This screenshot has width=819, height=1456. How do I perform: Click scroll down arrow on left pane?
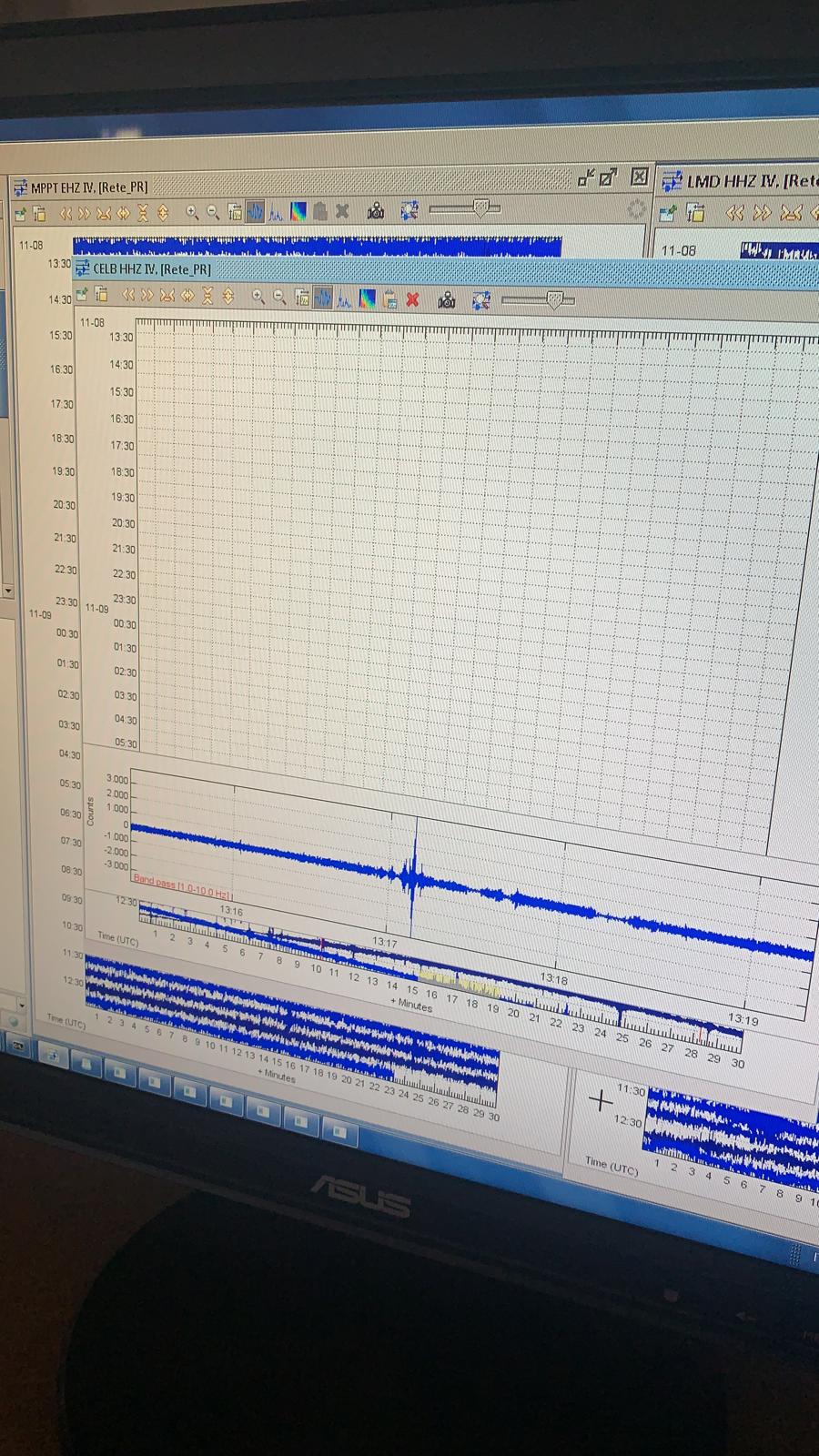[8, 591]
